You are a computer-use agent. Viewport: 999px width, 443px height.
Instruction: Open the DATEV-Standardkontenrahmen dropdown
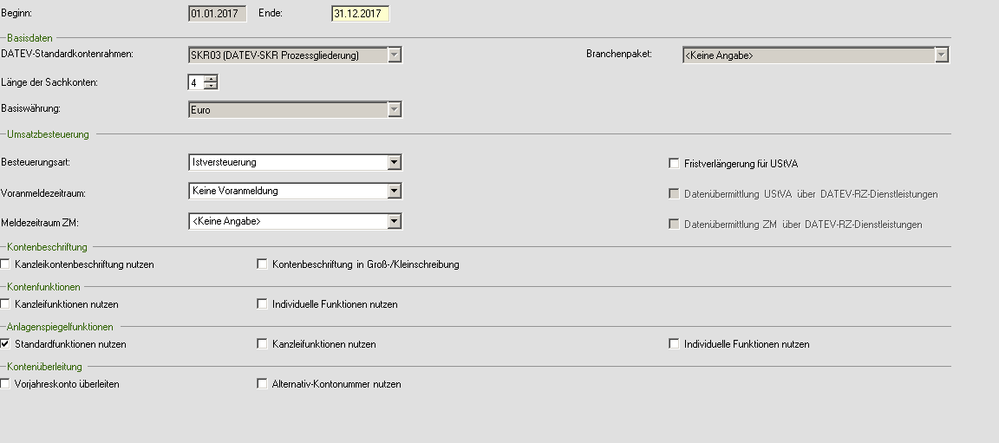click(394, 54)
